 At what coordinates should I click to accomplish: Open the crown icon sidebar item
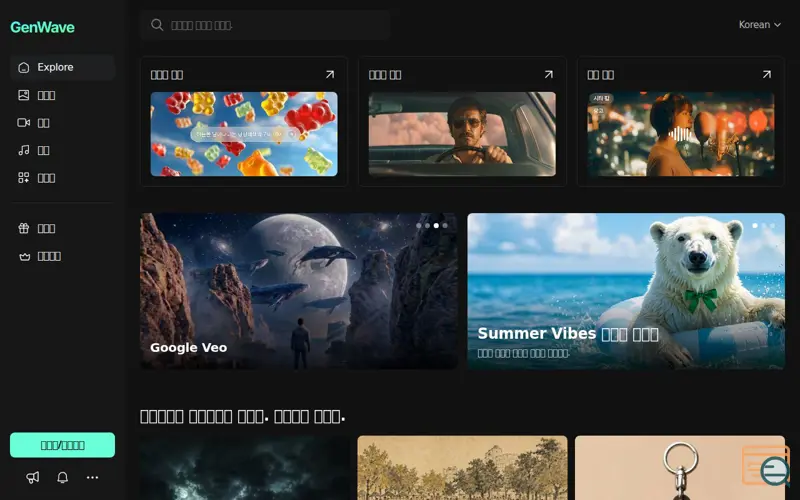pos(62,256)
